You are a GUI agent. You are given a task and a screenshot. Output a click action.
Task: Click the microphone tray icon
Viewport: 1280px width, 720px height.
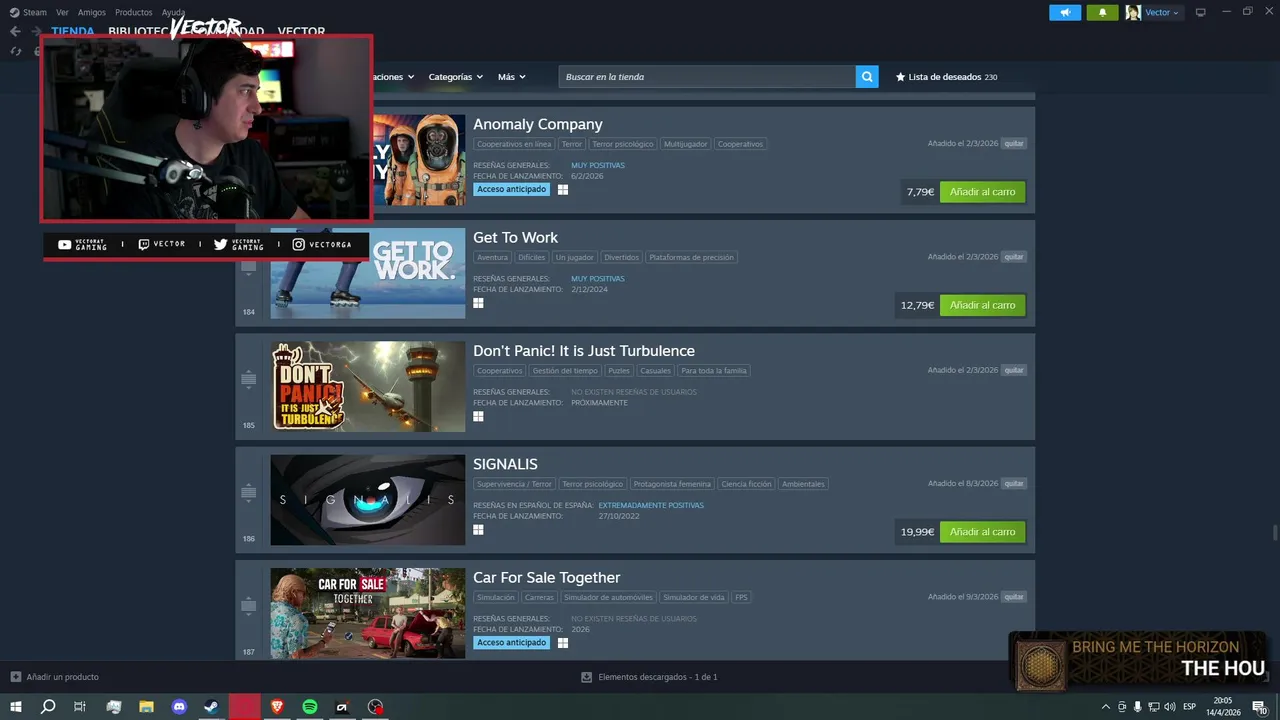click(x=1138, y=707)
